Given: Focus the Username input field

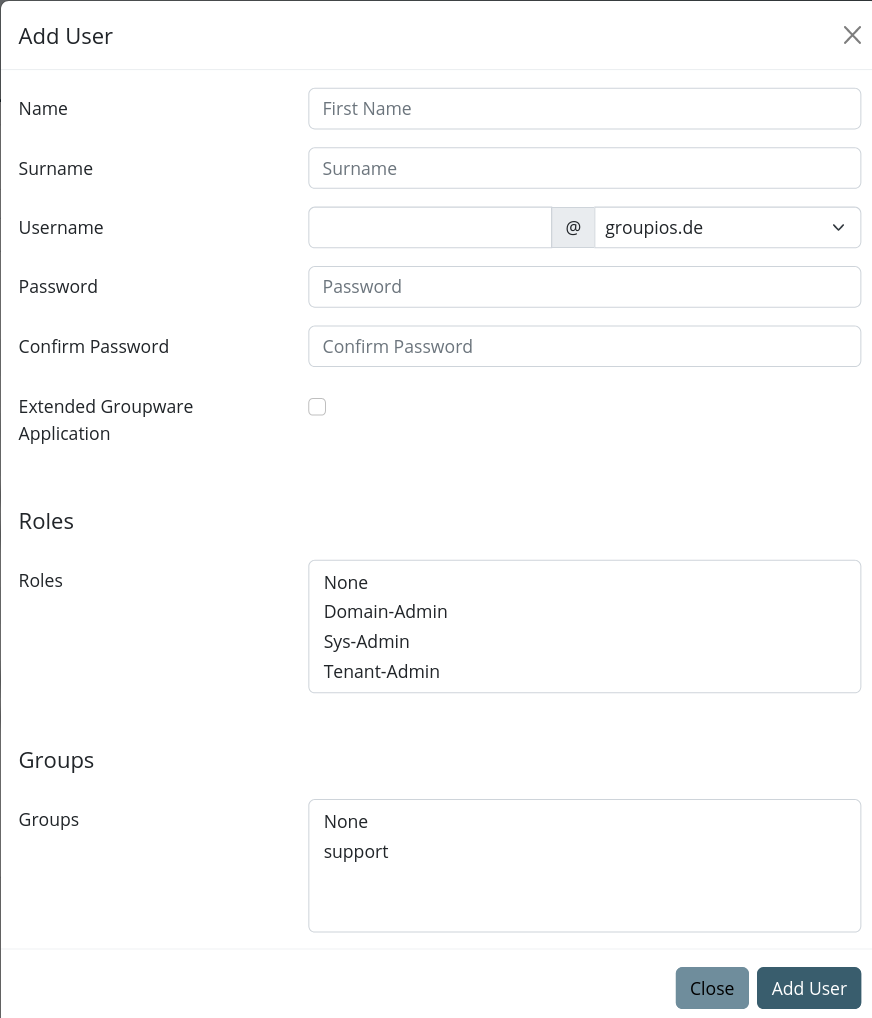Looking at the screenshot, I should tap(430, 227).
